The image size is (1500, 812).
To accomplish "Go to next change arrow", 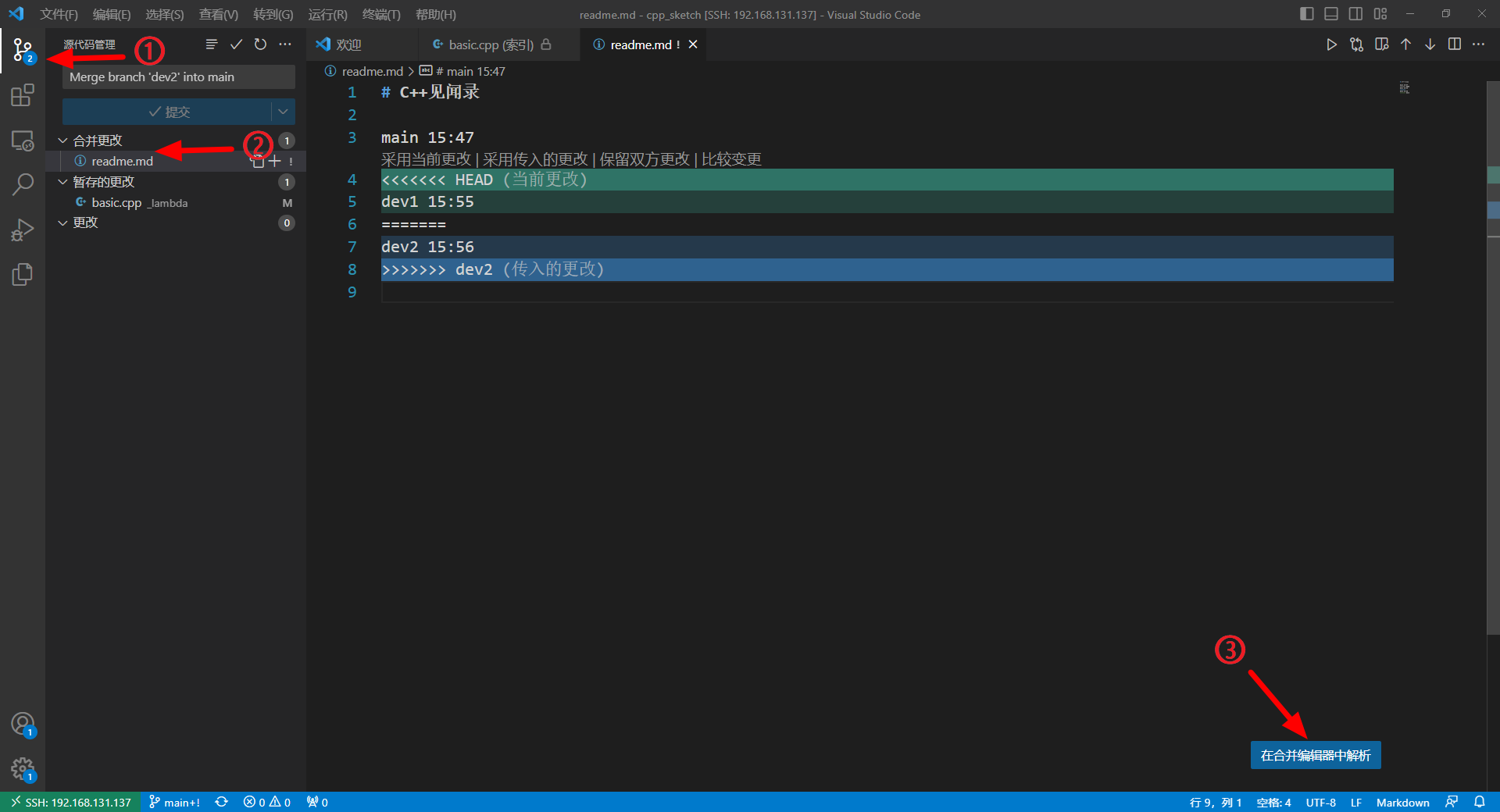I will pyautogui.click(x=1430, y=45).
